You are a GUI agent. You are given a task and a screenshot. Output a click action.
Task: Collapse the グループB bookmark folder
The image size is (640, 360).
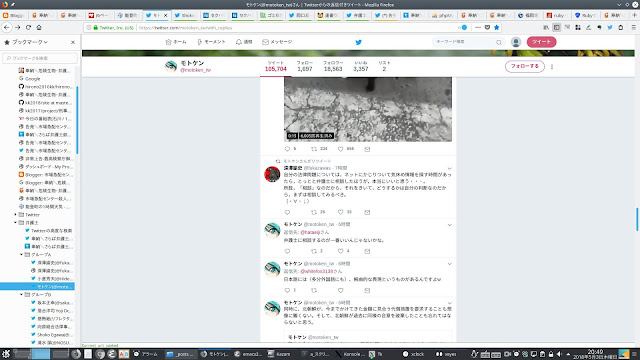pyautogui.click(x=21, y=295)
